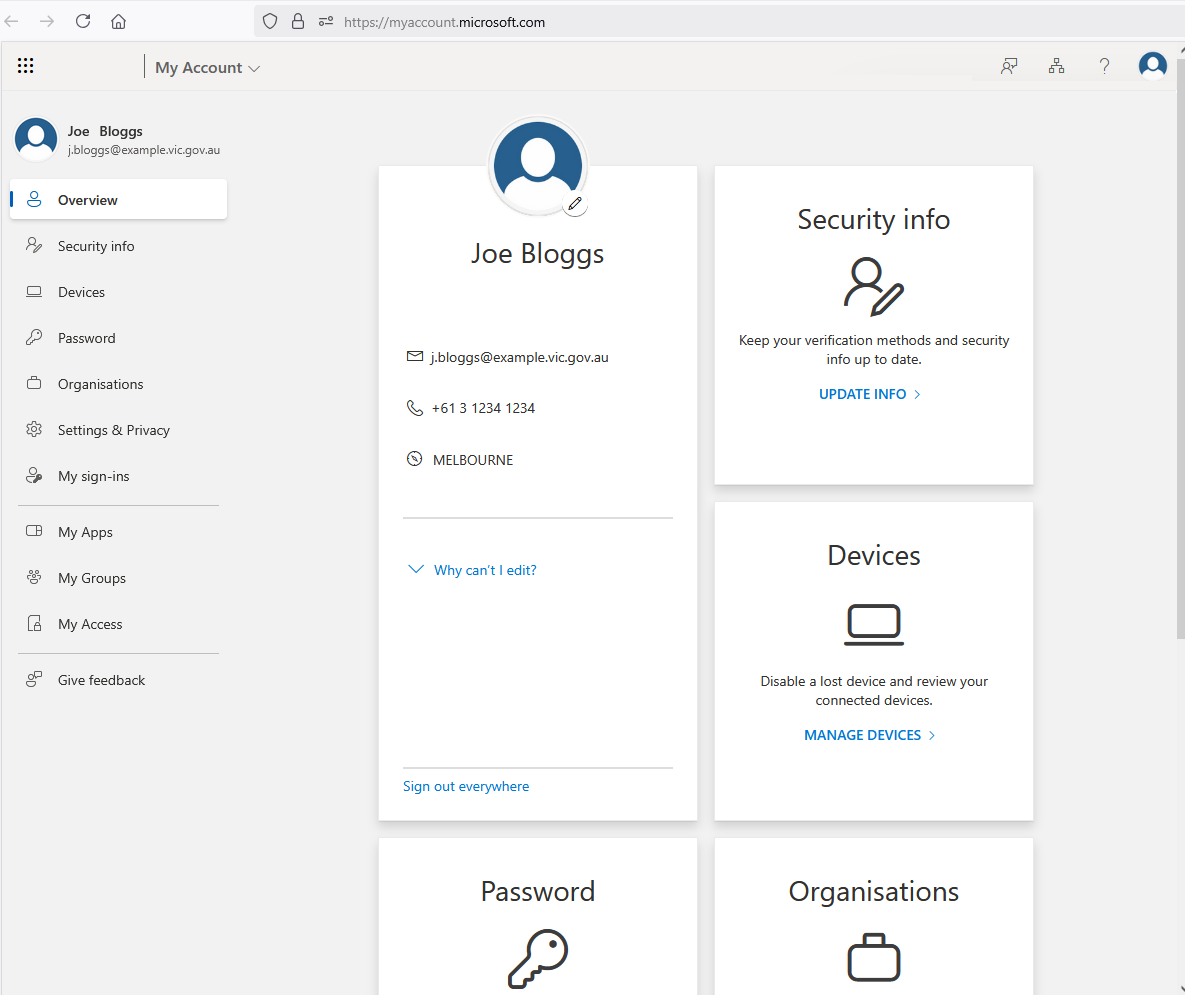Expand the My Account dropdown
This screenshot has width=1185, height=995.
click(x=207, y=67)
